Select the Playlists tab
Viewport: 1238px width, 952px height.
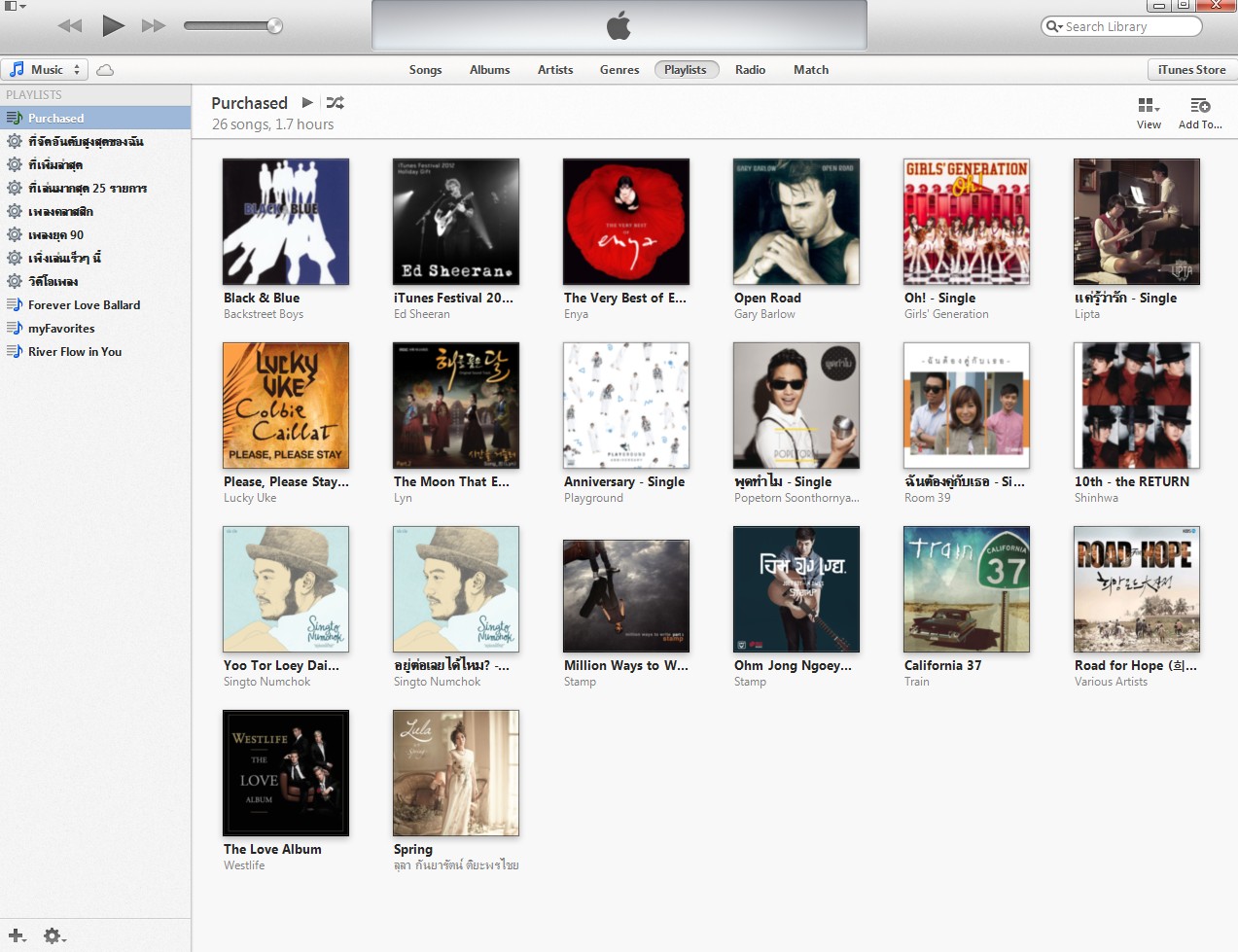coord(686,70)
